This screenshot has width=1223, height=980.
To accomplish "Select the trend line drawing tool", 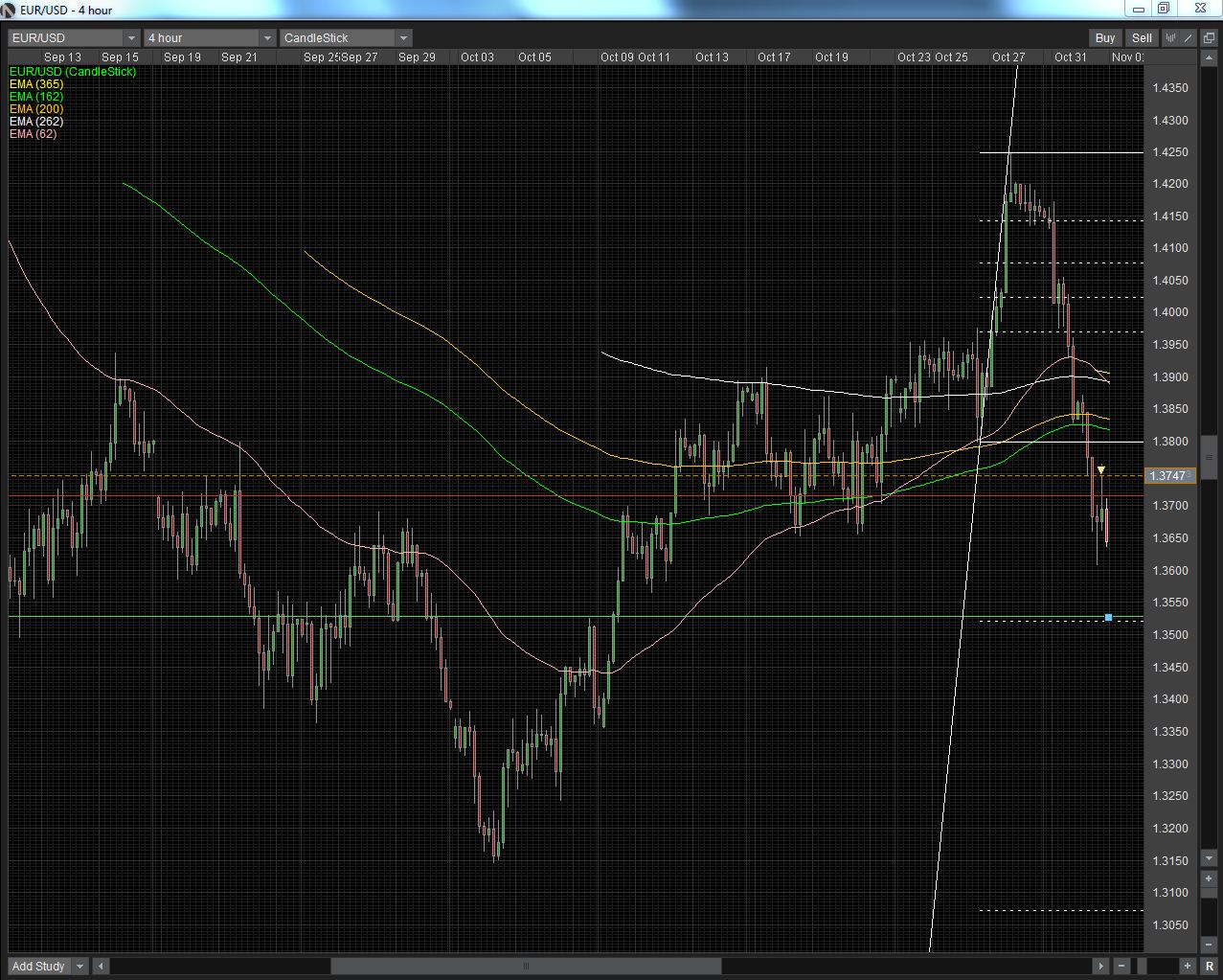I will tap(1188, 37).
